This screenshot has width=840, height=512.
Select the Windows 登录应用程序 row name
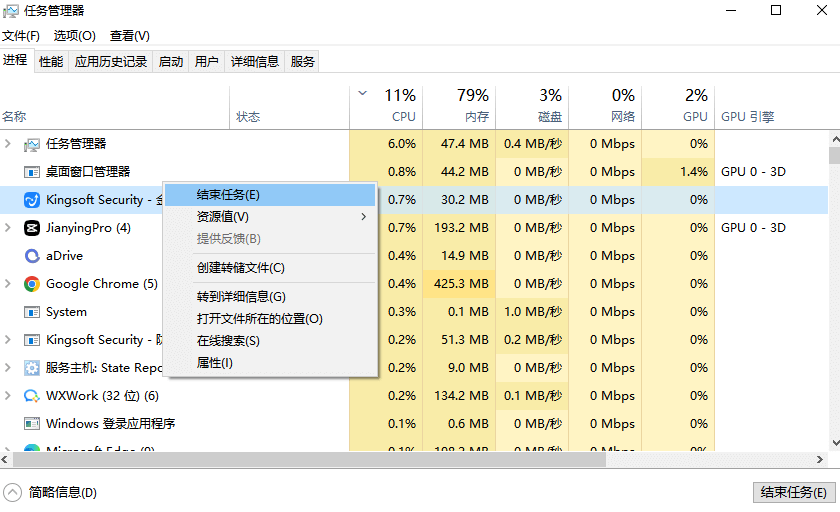coord(110,424)
